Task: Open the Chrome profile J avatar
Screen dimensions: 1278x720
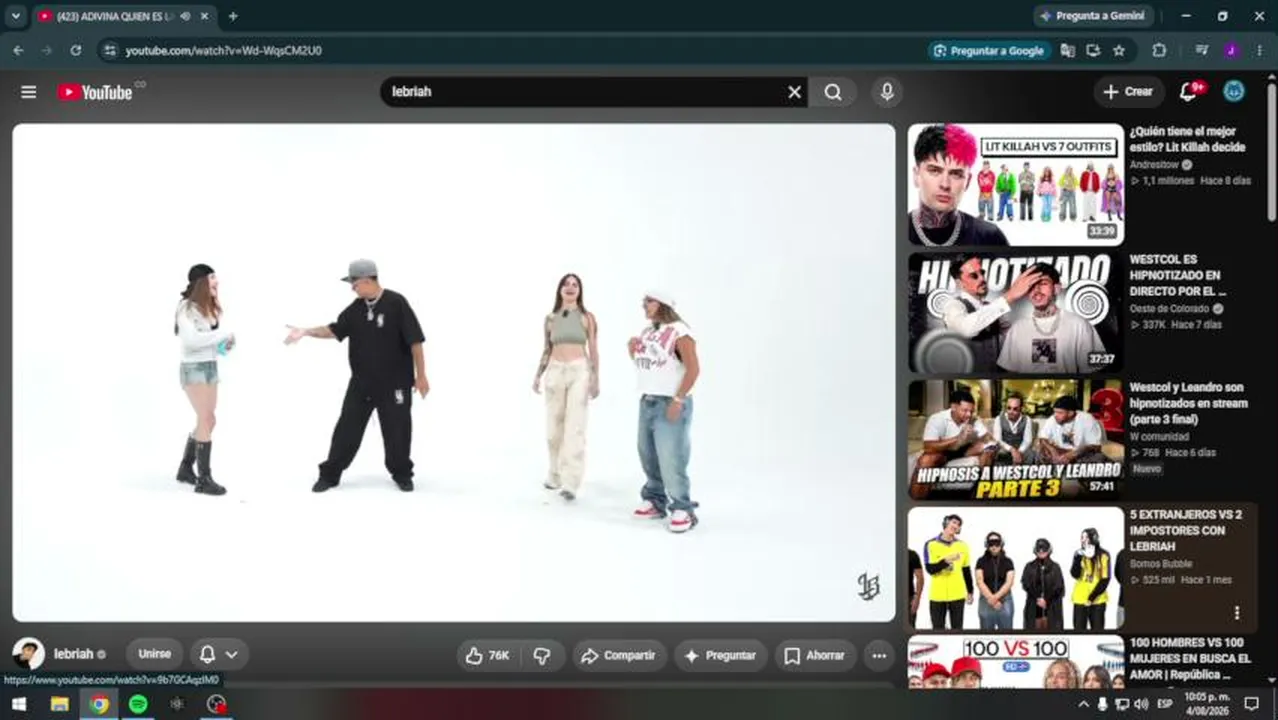Action: click(x=1230, y=50)
